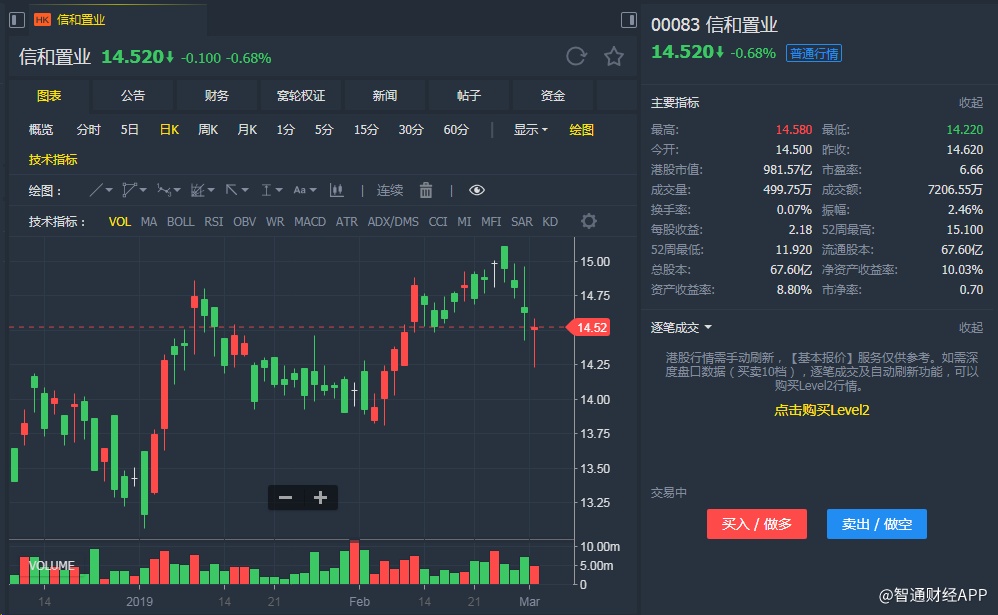Switch to the 财务 tab
Screen dimensions: 998x615
[x=217, y=96]
